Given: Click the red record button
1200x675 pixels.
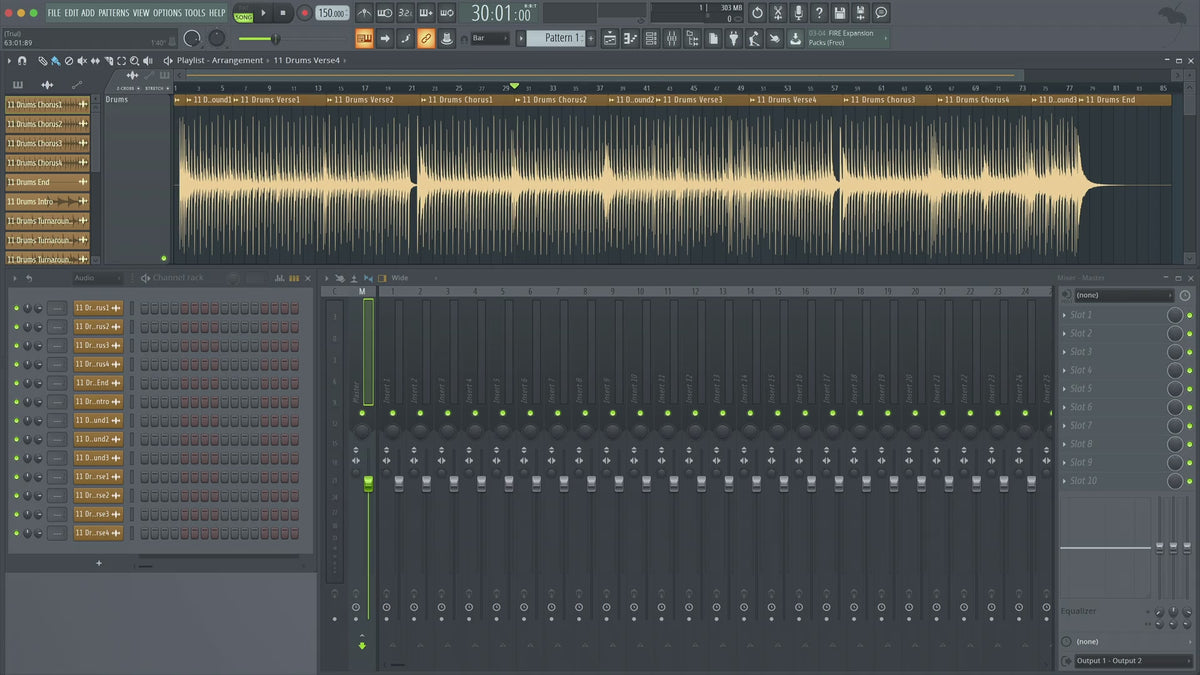Looking at the screenshot, I should click(x=304, y=13).
